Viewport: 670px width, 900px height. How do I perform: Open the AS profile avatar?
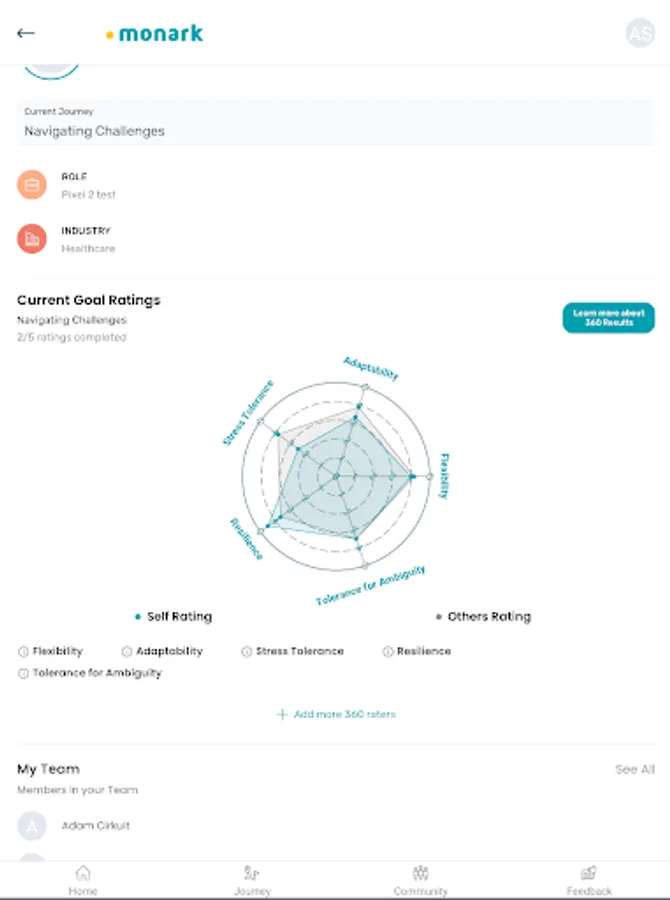640,33
